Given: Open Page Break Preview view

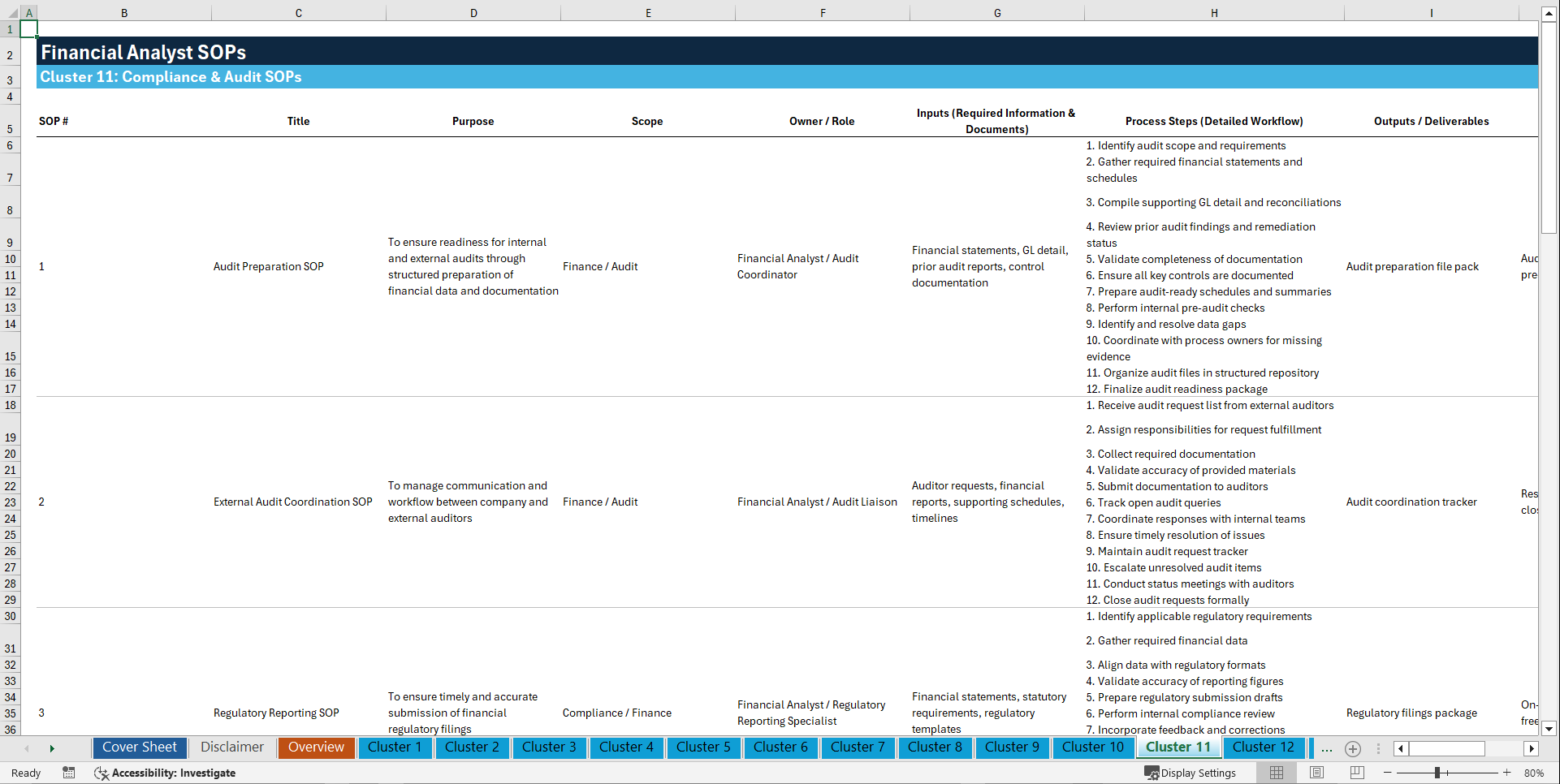Looking at the screenshot, I should 1357,773.
